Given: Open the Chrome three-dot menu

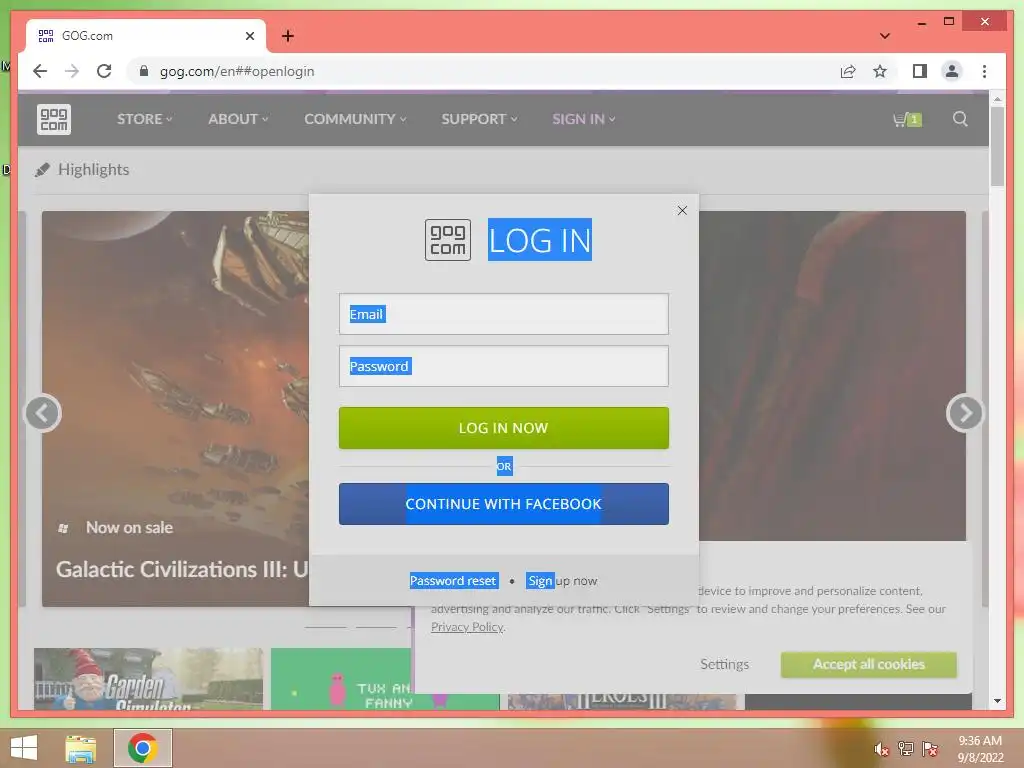Looking at the screenshot, I should [984, 71].
